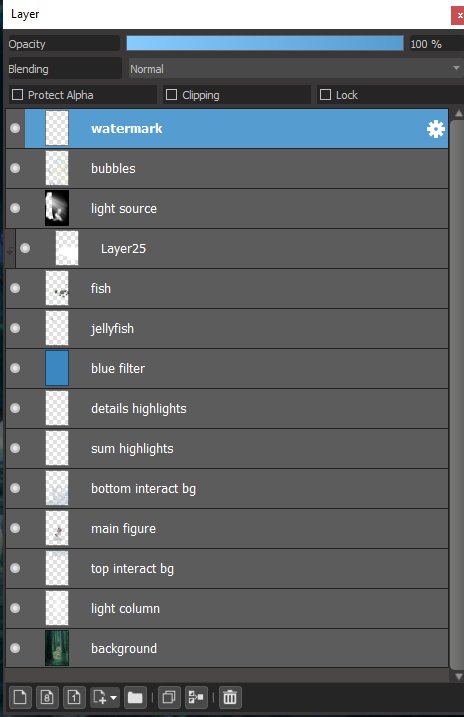Click the background layer thumbnail
The width and height of the screenshot is (464, 717).
57,648
